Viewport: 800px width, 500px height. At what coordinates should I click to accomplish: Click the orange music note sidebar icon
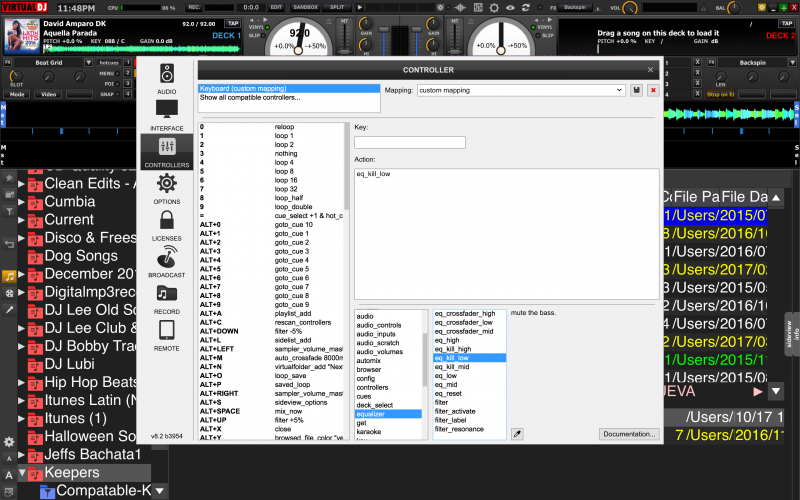[9, 276]
